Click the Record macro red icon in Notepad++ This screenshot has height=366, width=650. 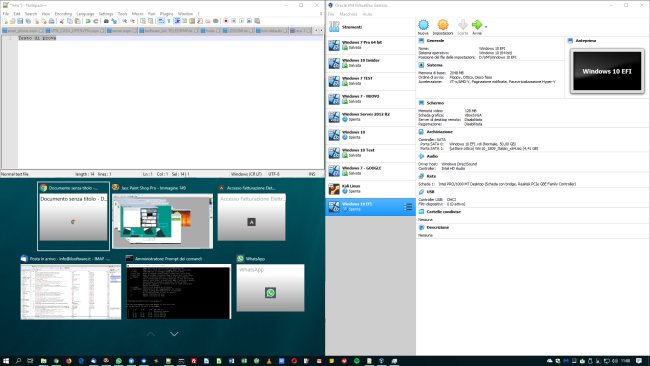[226, 21]
